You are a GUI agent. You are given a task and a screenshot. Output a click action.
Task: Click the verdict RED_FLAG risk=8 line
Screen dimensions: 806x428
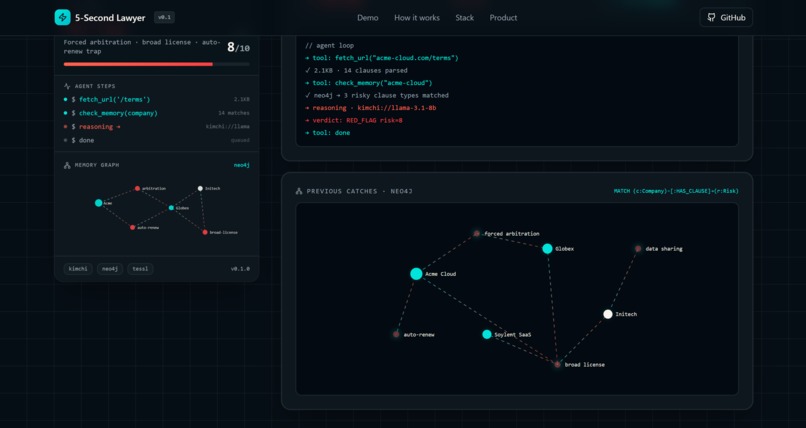coord(354,120)
